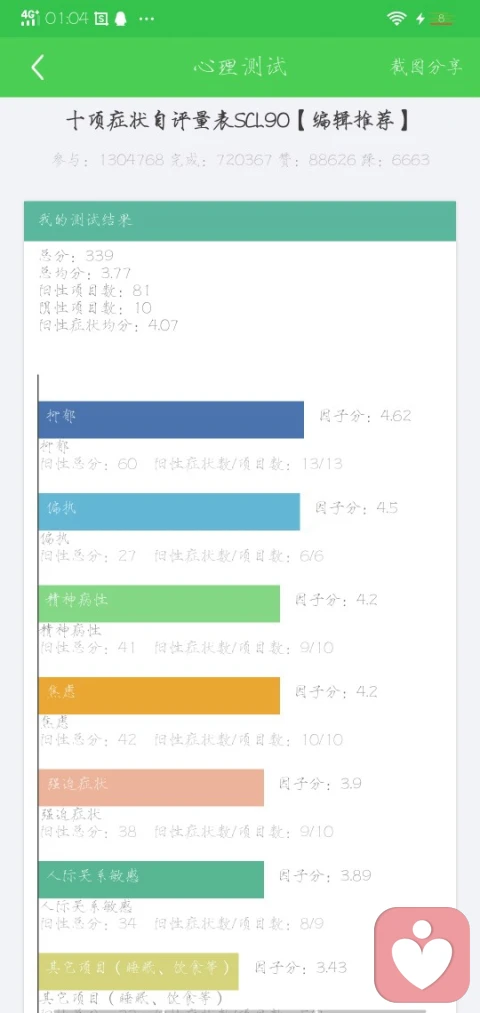
Task: Tap the 4G signal strength icon
Action: point(30,18)
